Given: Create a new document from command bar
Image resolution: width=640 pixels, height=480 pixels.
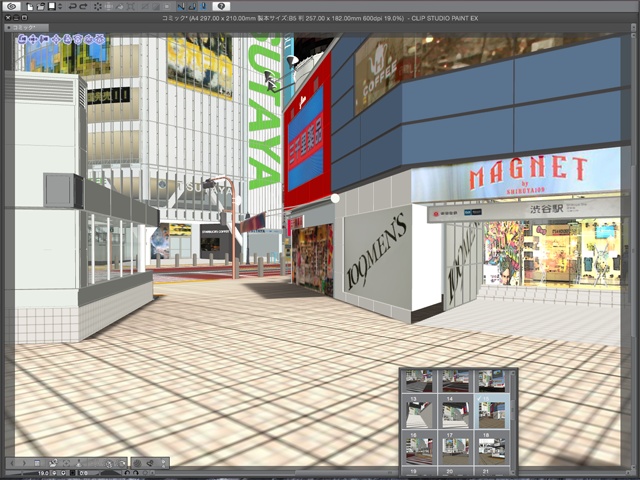Looking at the screenshot, I should 30,7.
